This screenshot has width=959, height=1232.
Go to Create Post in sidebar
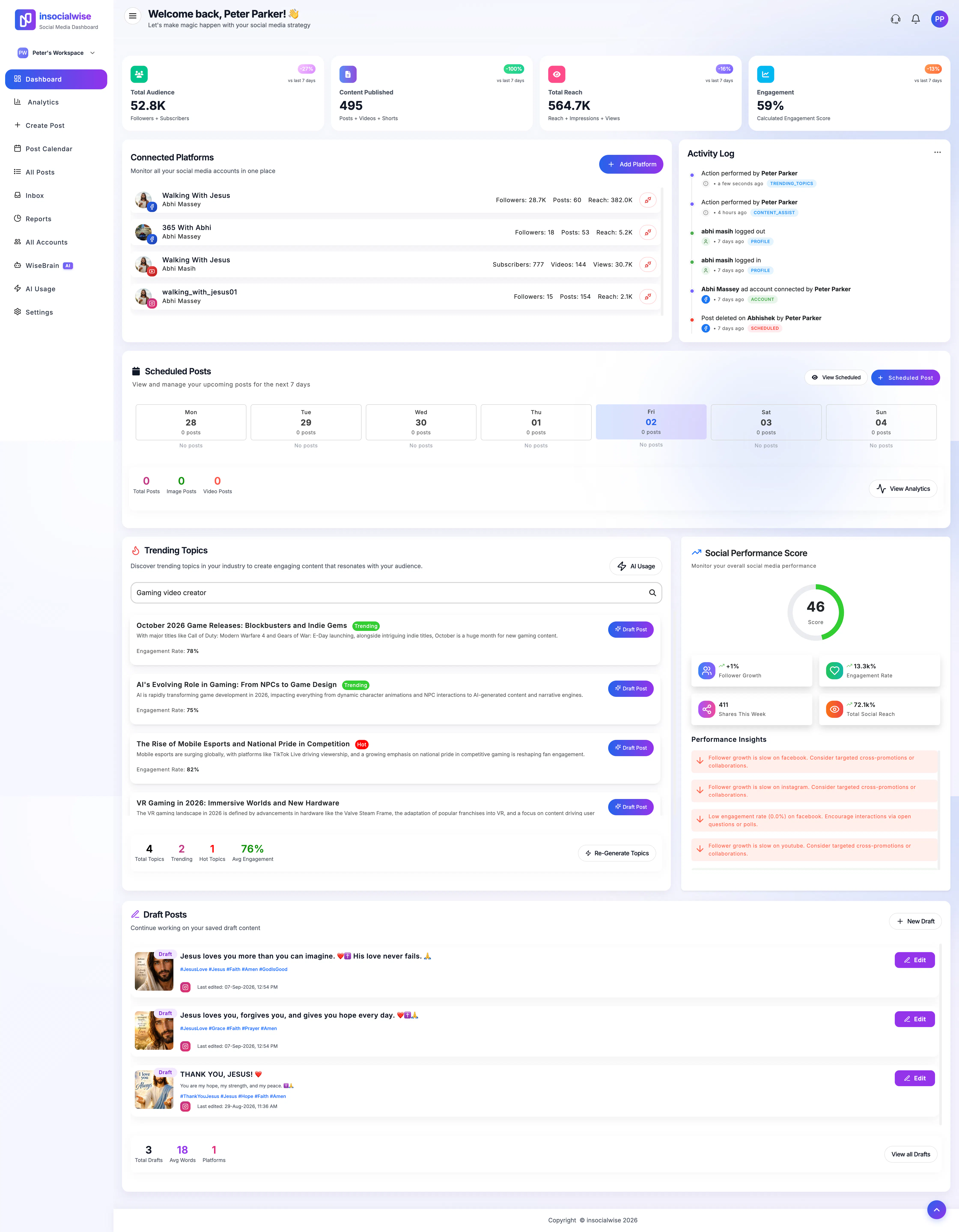coord(56,125)
